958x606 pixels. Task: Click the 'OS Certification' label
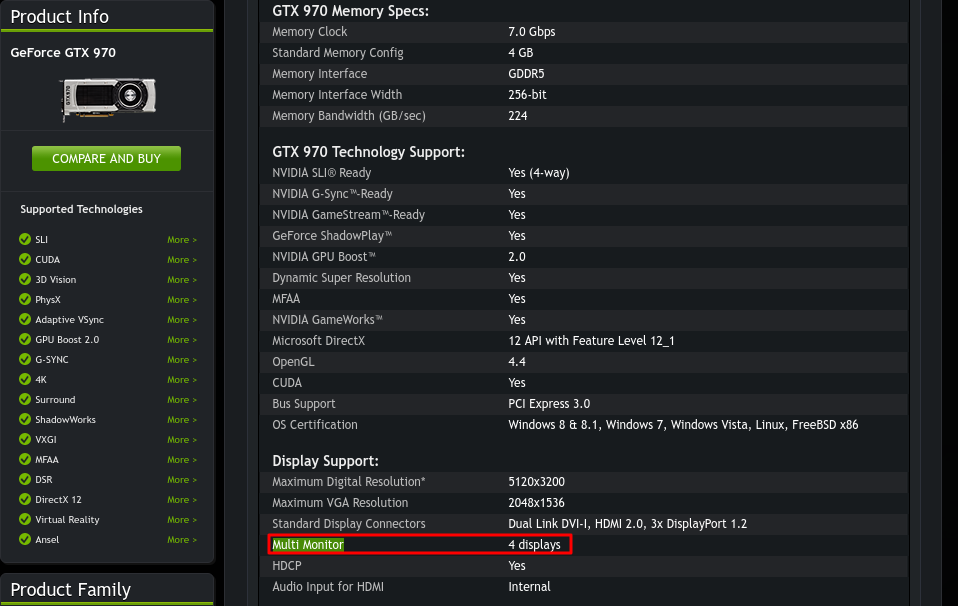tap(315, 425)
